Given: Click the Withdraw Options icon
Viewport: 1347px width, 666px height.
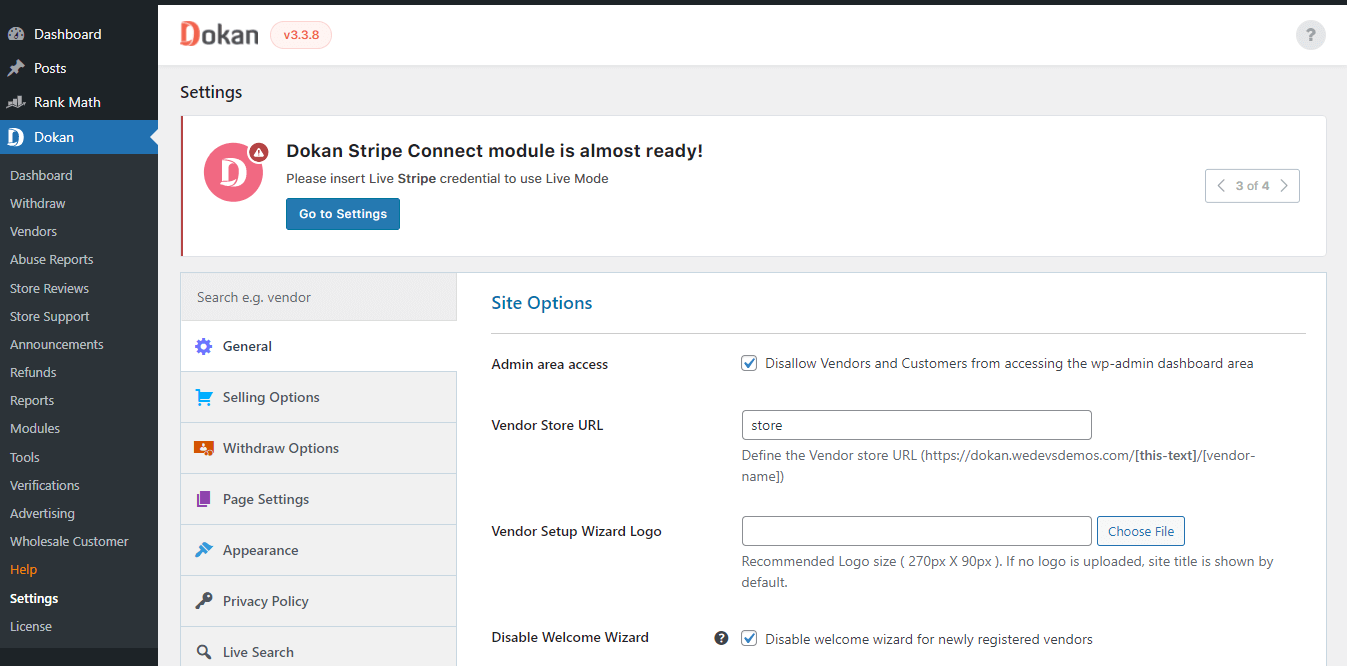Looking at the screenshot, I should tap(204, 448).
